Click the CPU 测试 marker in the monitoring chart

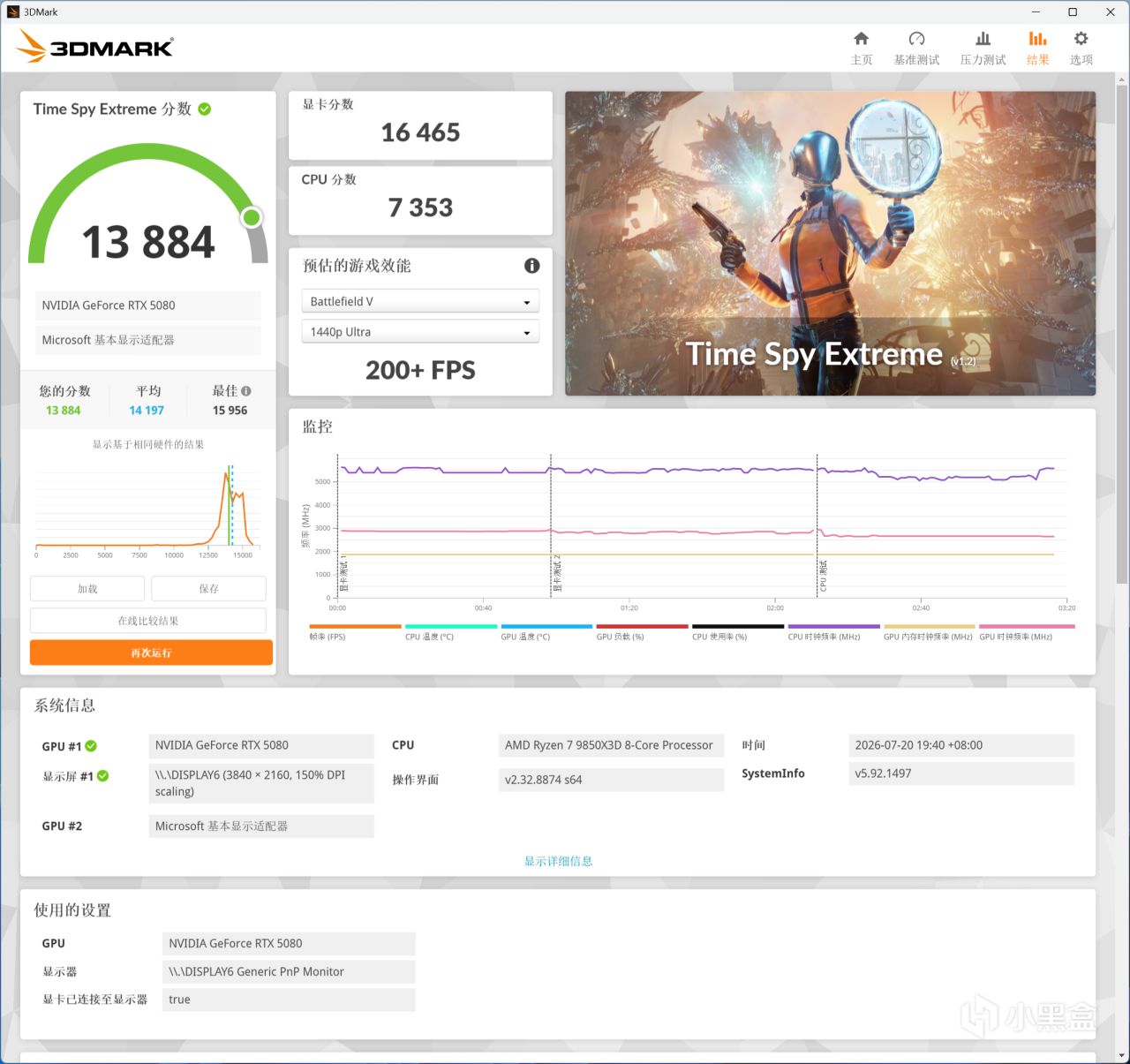[x=823, y=575]
